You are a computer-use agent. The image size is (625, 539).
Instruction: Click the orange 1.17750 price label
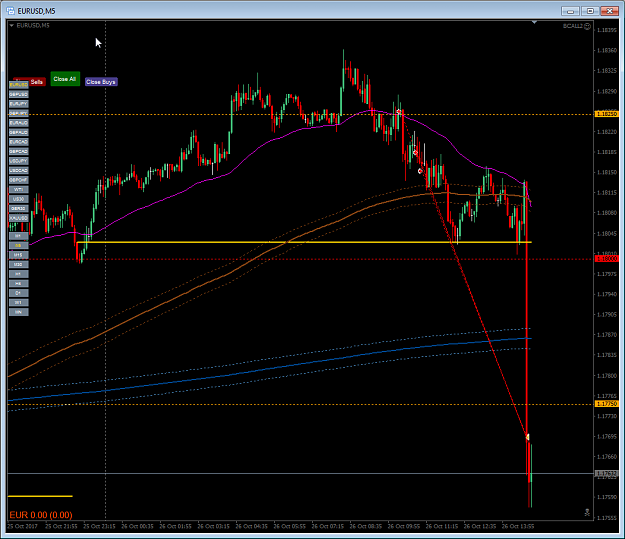click(606, 404)
